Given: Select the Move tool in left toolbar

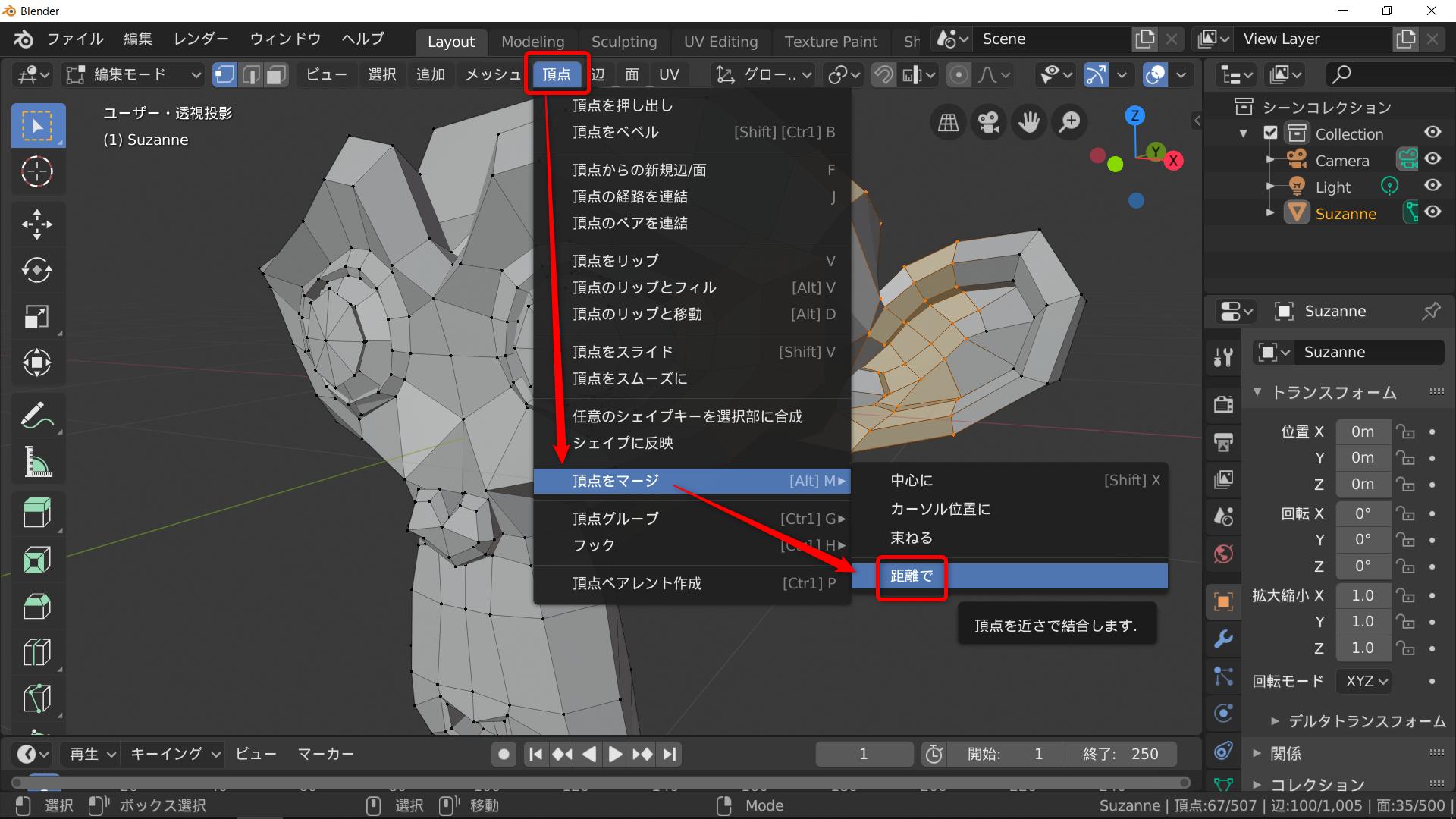Looking at the screenshot, I should pos(36,224).
